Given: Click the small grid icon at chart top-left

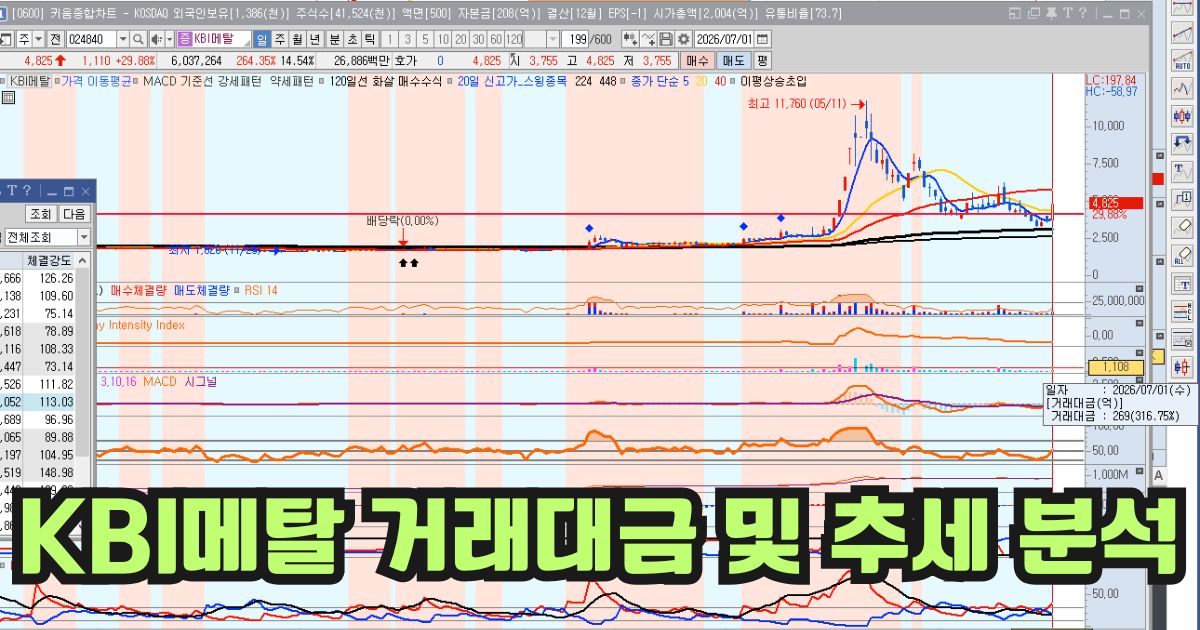Looking at the screenshot, I should coord(8,97).
